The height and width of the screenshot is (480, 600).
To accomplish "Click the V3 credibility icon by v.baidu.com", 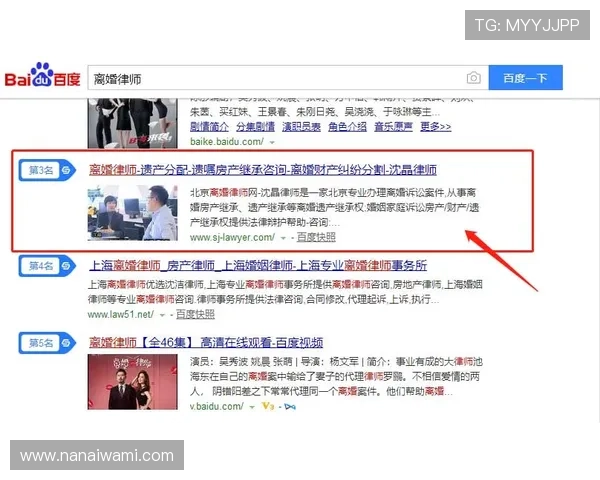I will (268, 406).
